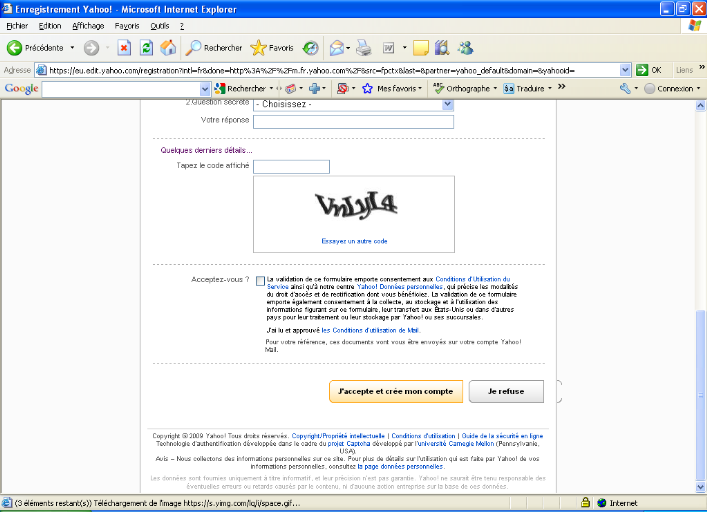This screenshot has height=512, width=707.
Task: Click the Internet zone globe icon
Action: tap(601, 503)
